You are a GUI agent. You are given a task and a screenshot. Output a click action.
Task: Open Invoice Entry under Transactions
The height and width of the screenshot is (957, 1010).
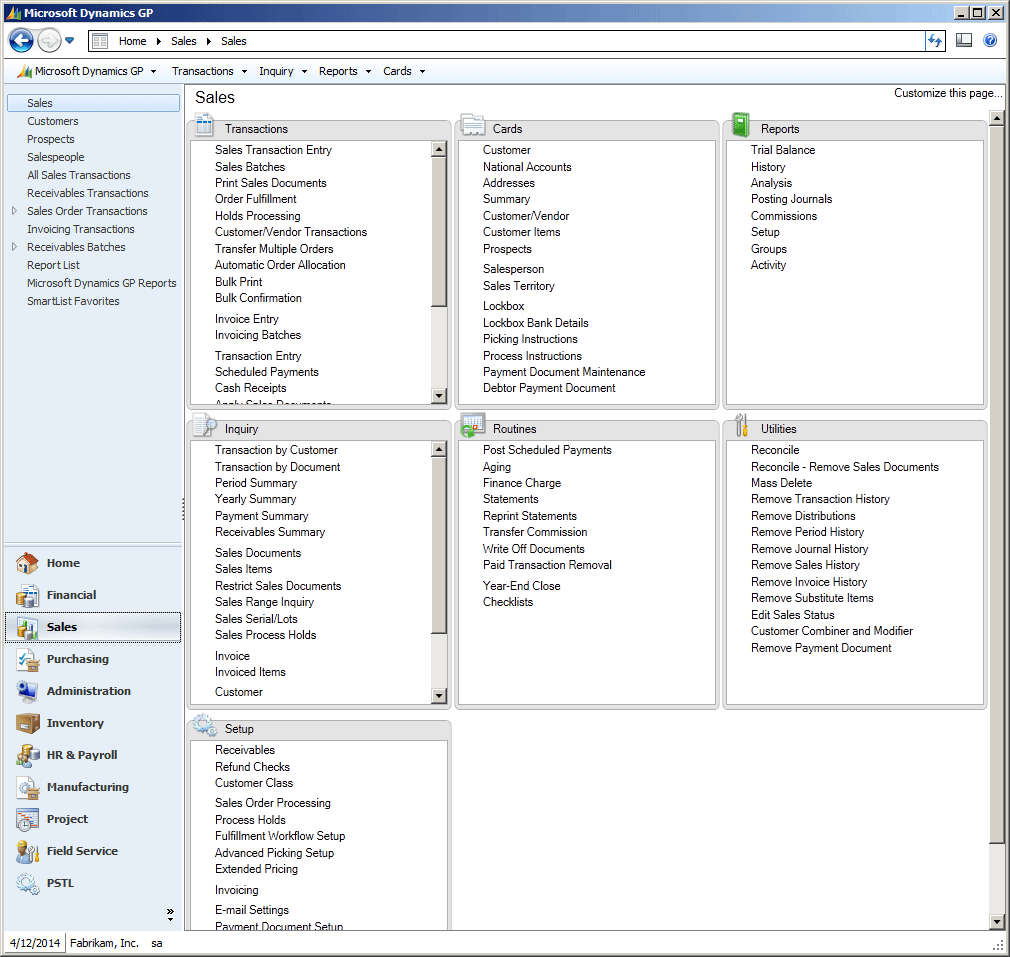coord(247,319)
